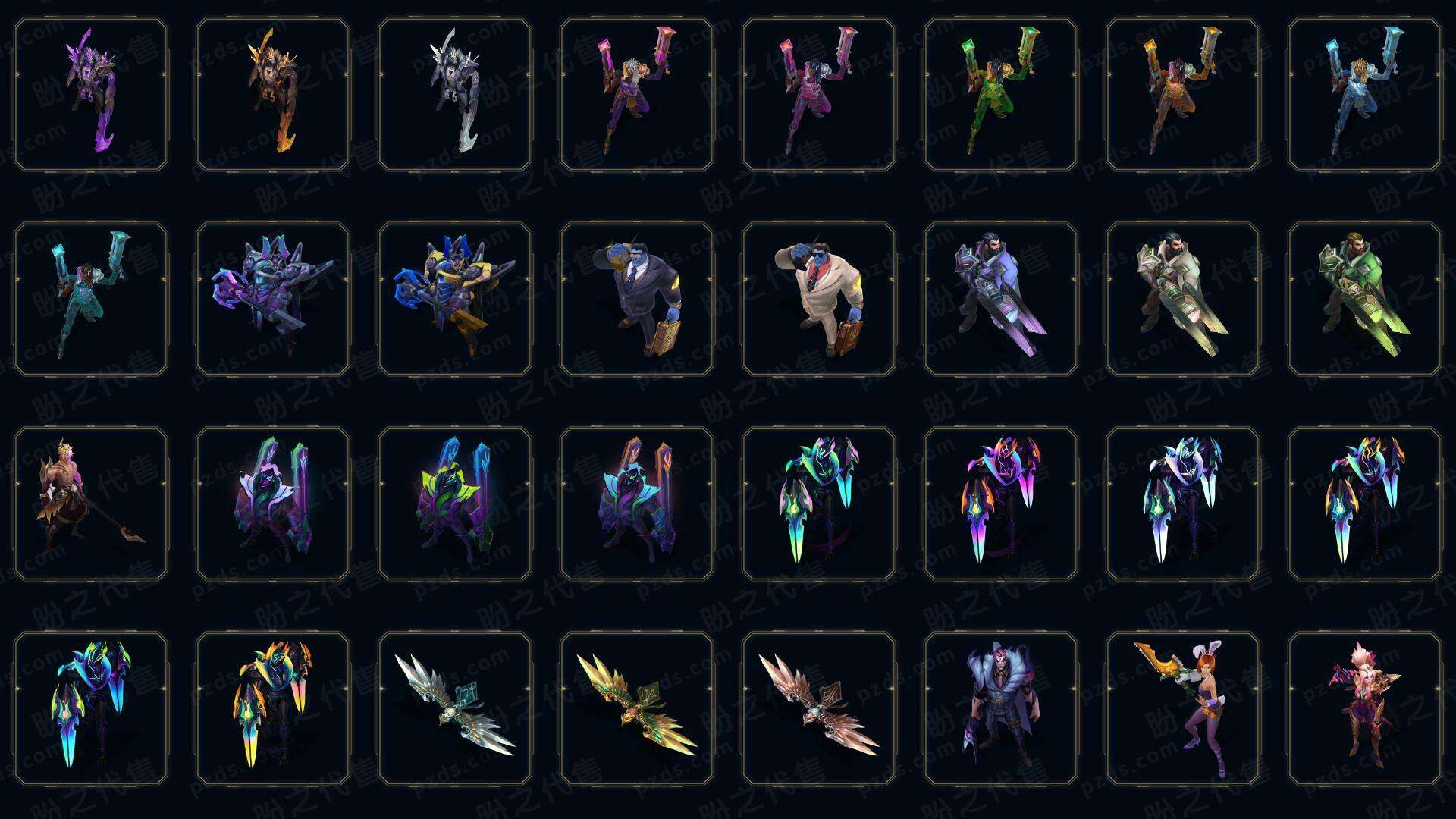Select the golden feathered wing weapon item

(637, 708)
